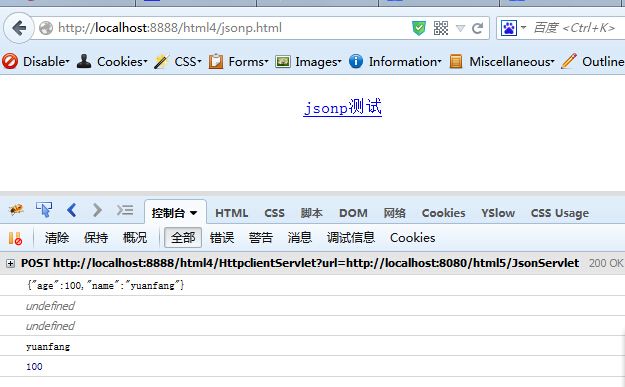Filter console by 错误 errors
625x387 pixels.
[222, 238]
